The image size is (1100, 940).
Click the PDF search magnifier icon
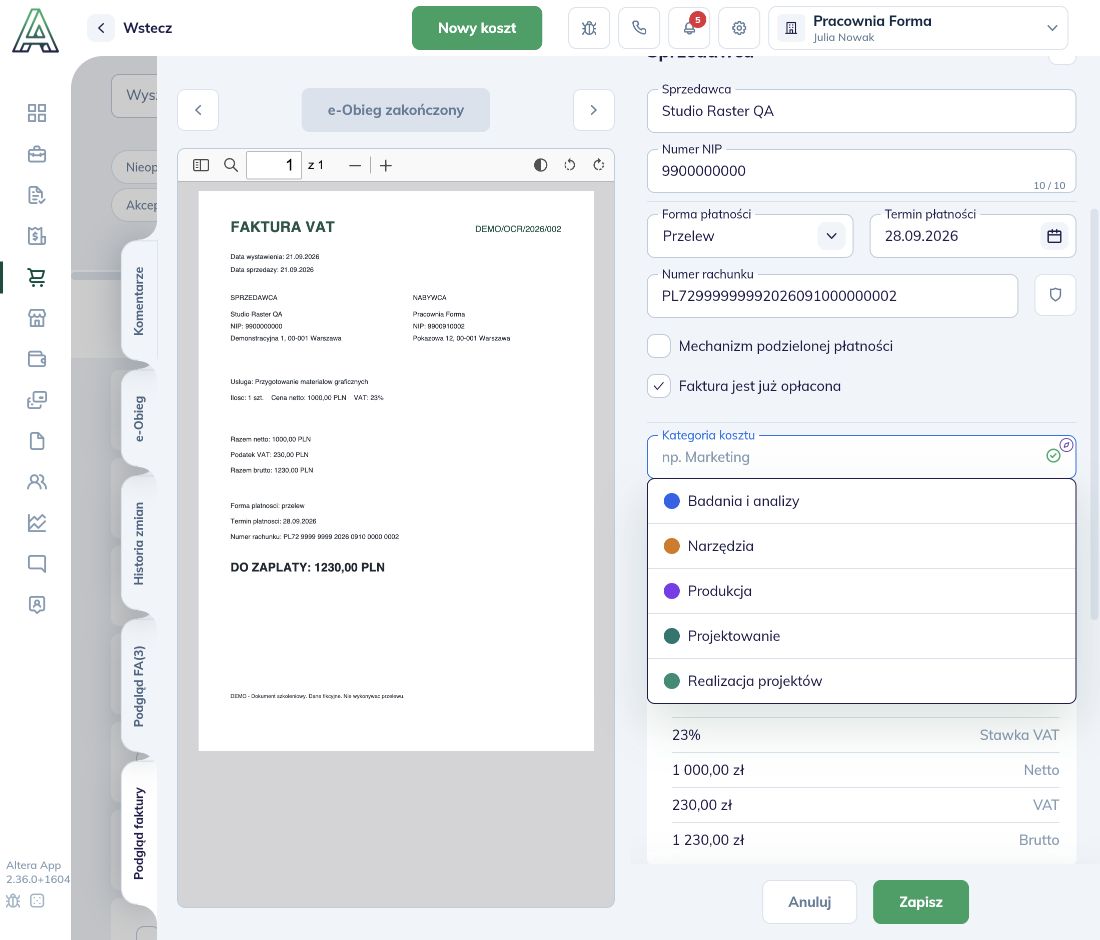coord(230,165)
